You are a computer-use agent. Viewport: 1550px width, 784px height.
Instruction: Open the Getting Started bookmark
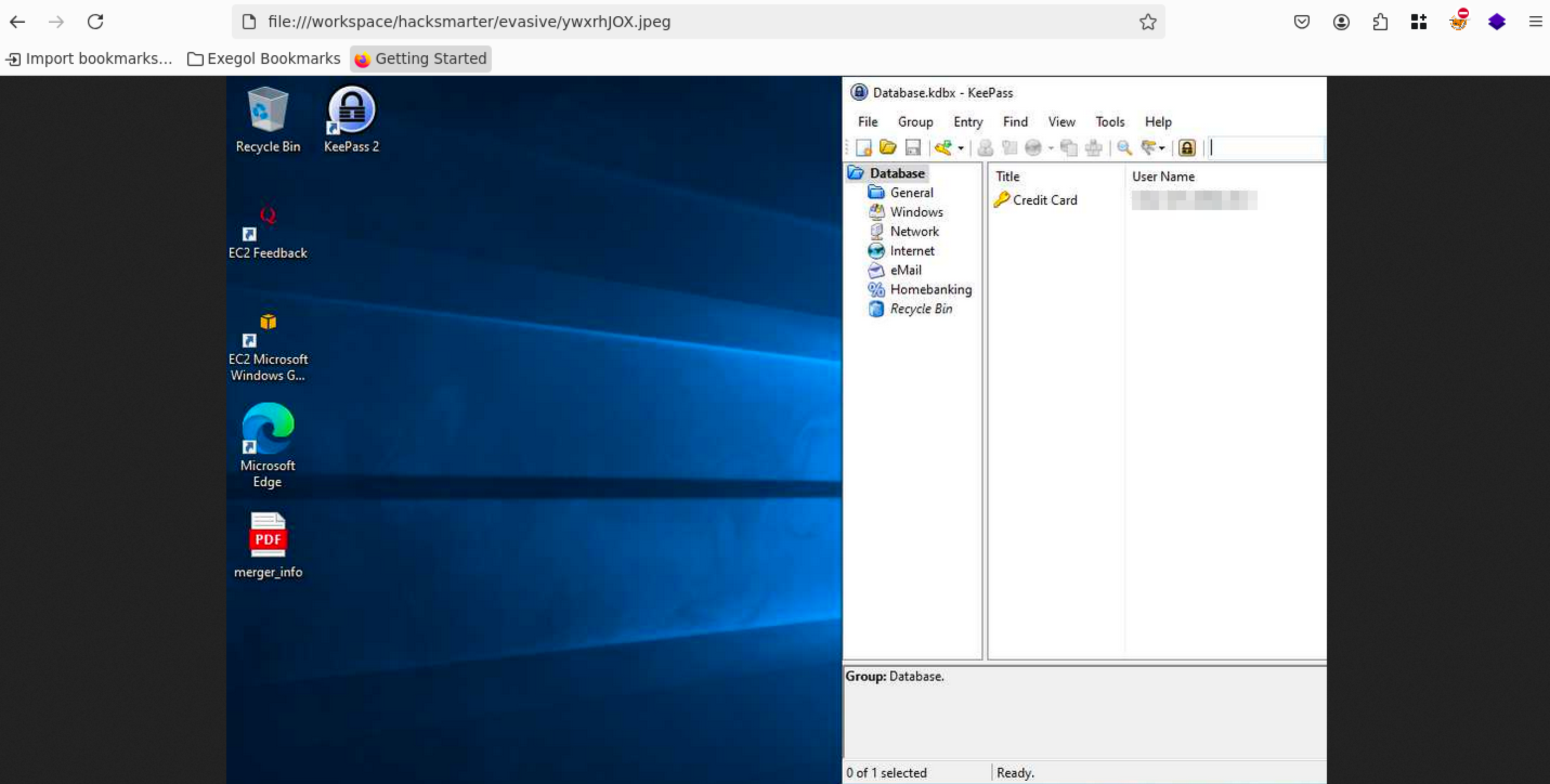click(x=421, y=58)
